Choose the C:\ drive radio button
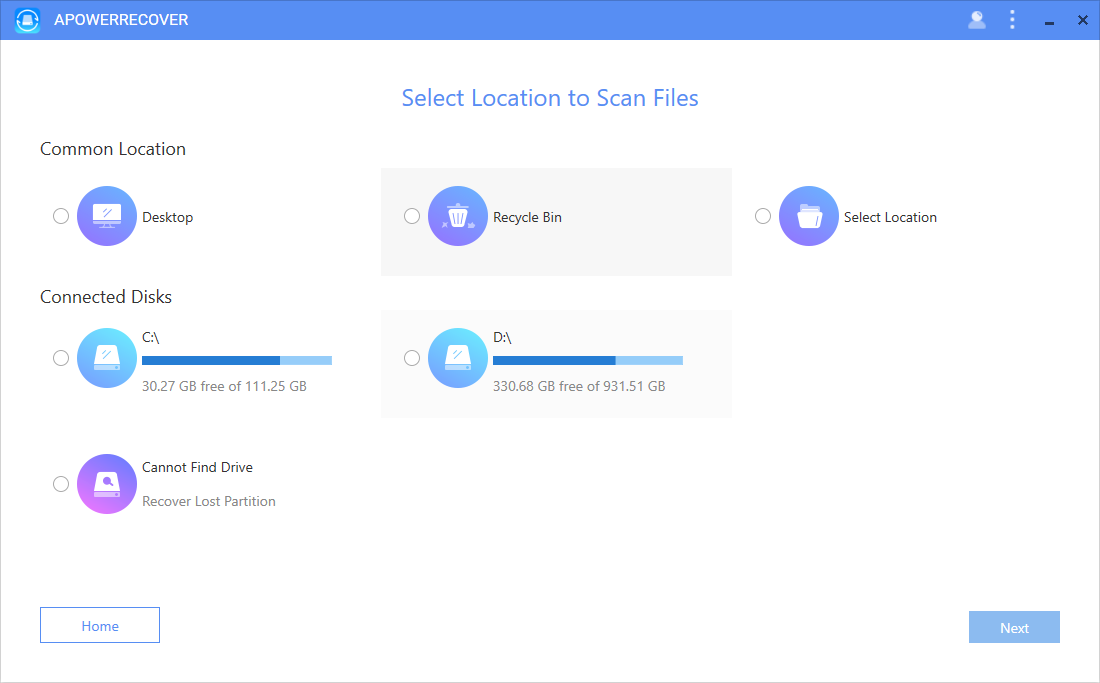 click(61, 358)
